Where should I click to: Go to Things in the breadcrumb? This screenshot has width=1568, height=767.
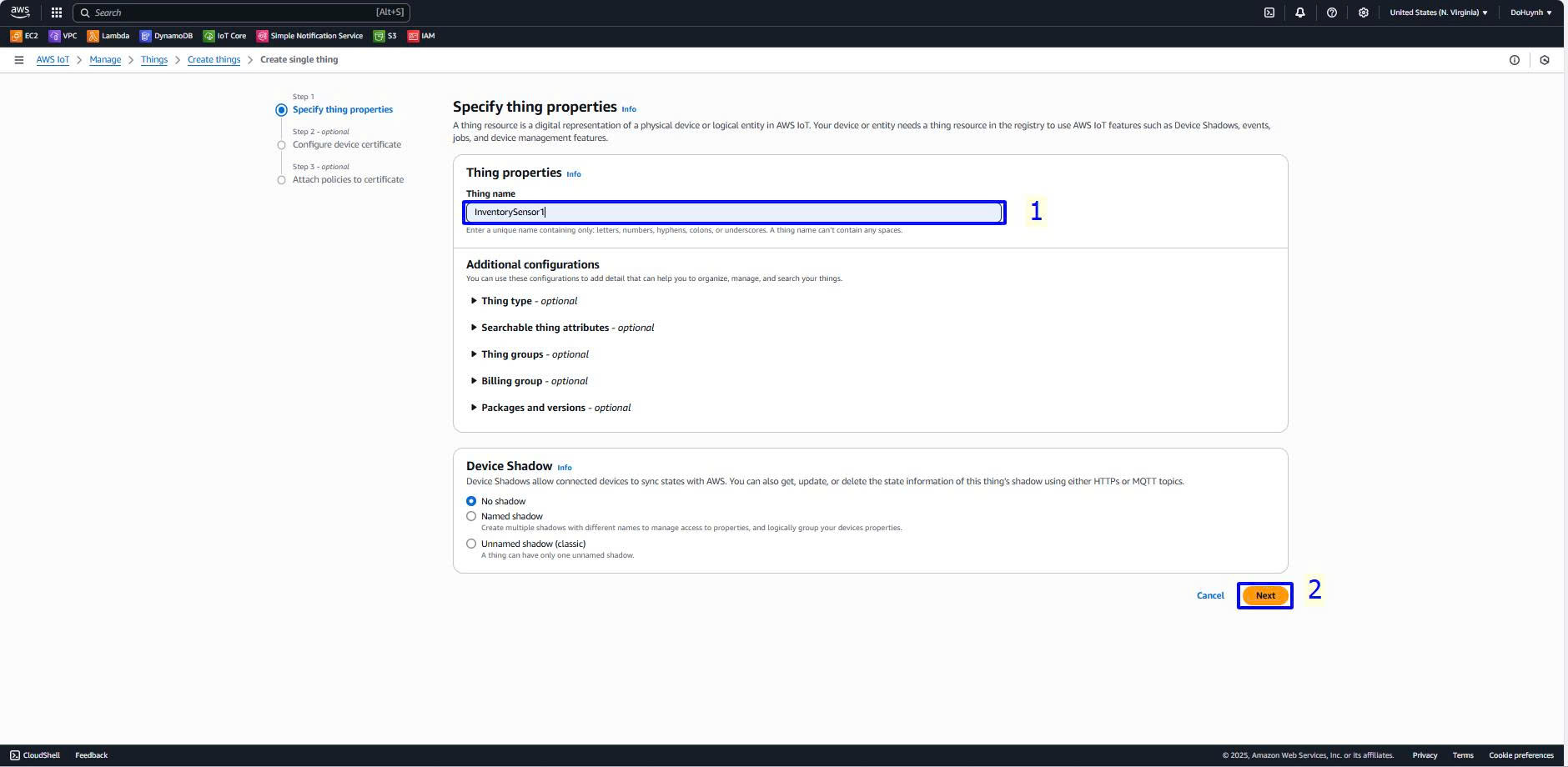coord(154,60)
